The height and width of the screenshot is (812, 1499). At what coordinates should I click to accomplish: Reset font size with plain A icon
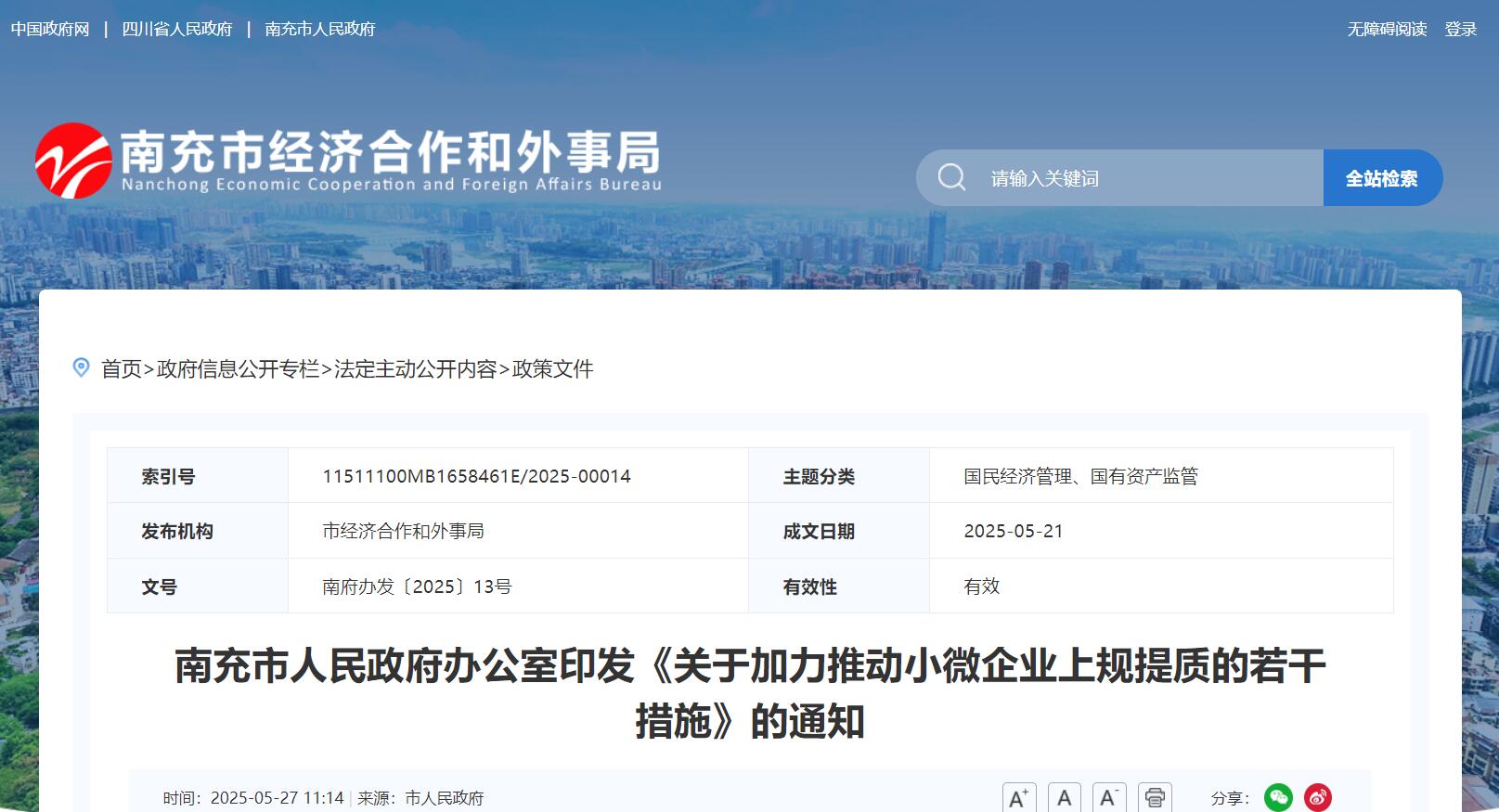point(1064,797)
